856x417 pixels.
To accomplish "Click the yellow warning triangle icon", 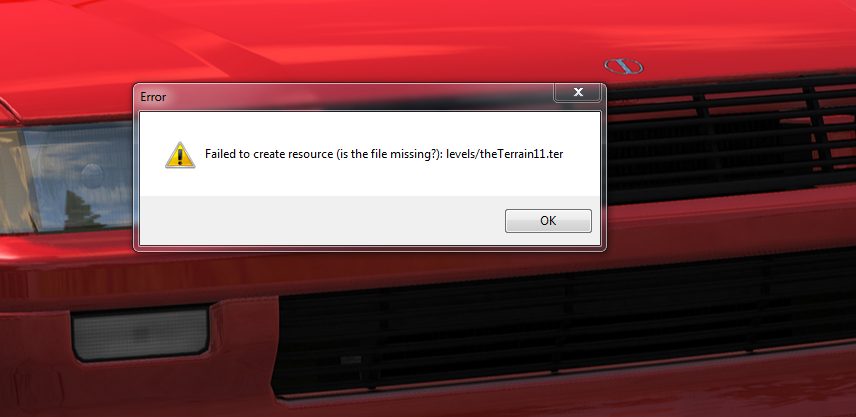I will [x=180, y=154].
